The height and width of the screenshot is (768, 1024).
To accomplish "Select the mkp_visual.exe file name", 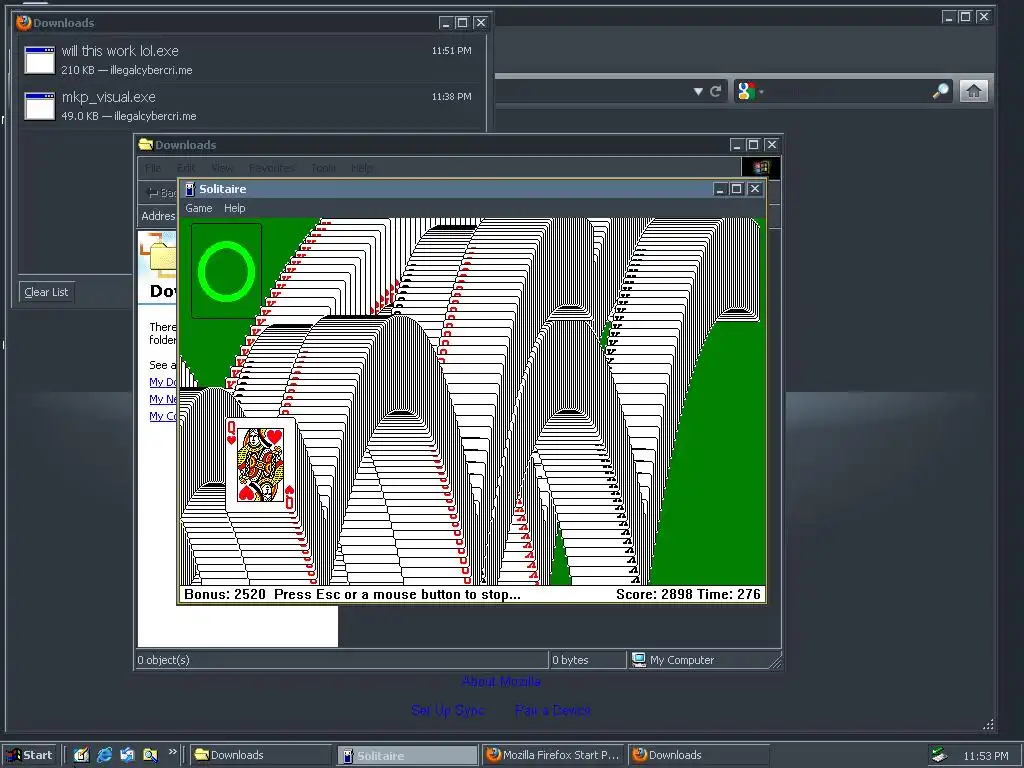I will point(109,97).
